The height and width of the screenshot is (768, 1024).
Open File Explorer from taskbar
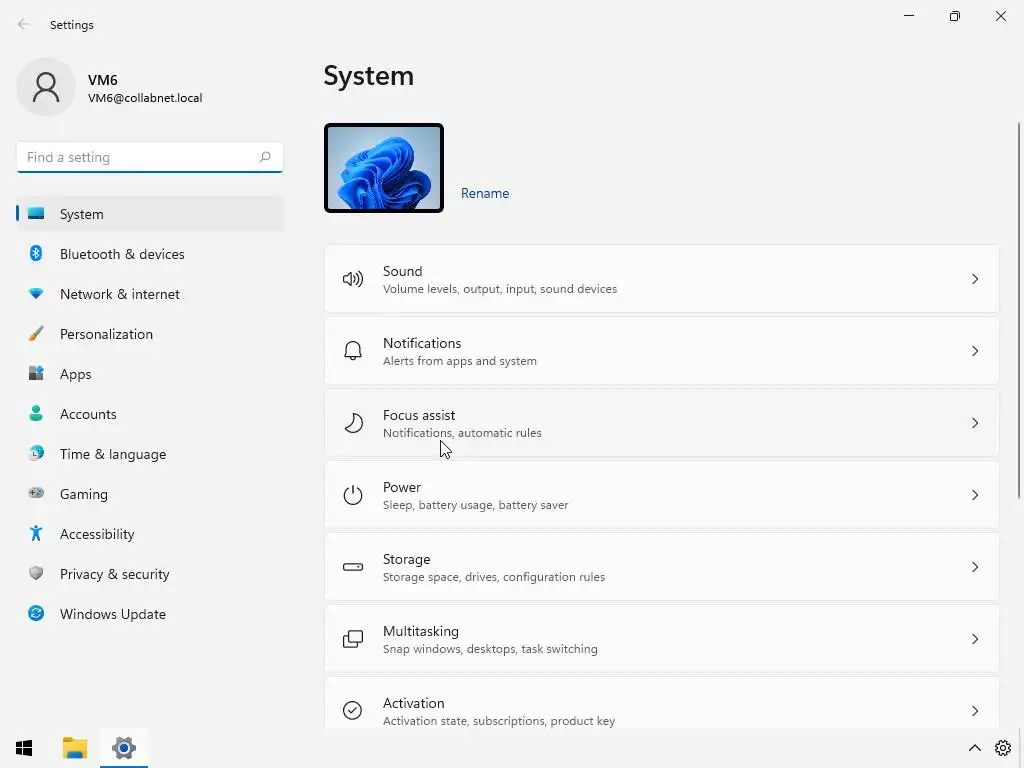click(x=74, y=748)
